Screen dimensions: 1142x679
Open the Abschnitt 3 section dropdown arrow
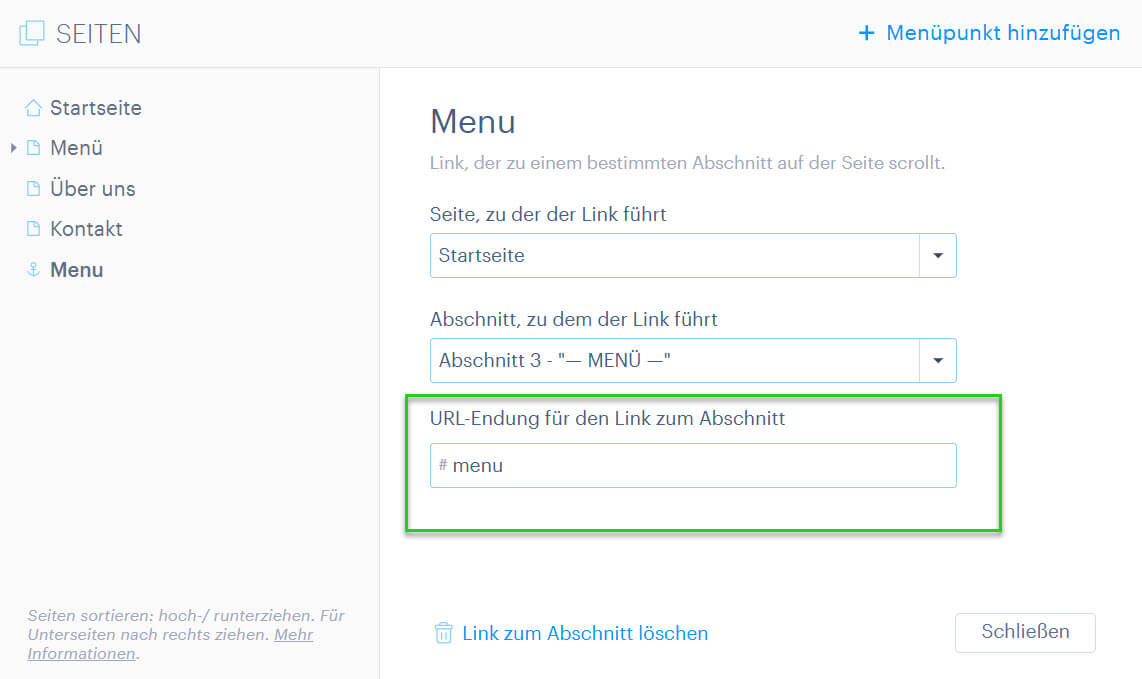tap(938, 361)
